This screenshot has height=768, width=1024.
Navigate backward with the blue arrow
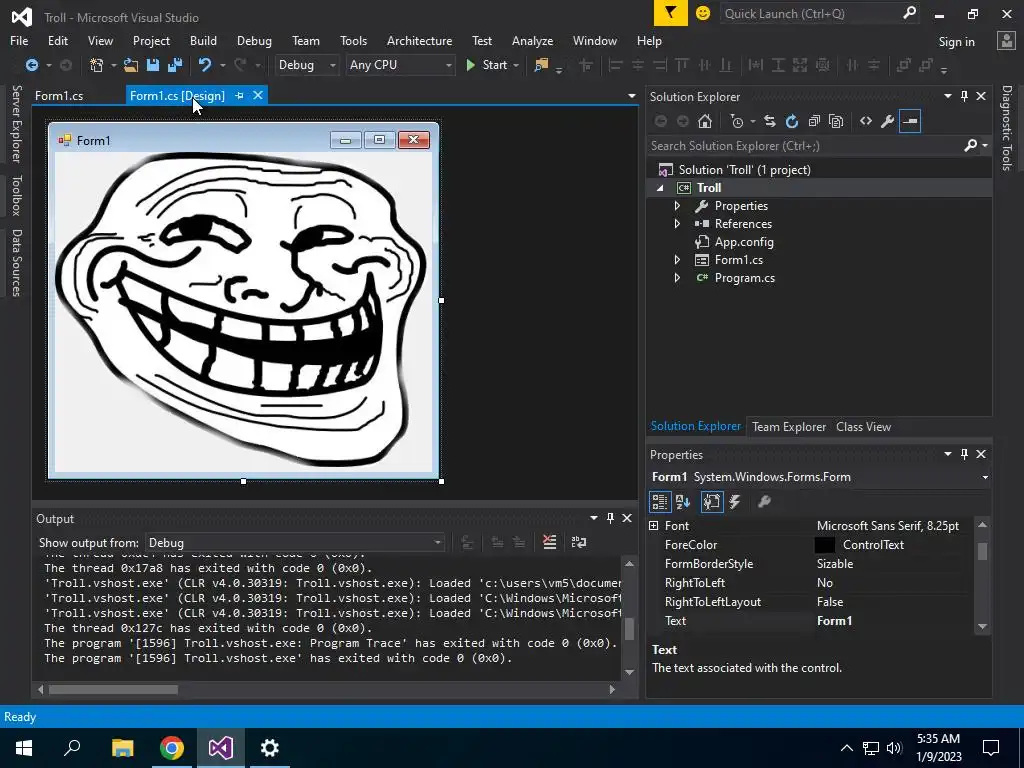coord(31,65)
